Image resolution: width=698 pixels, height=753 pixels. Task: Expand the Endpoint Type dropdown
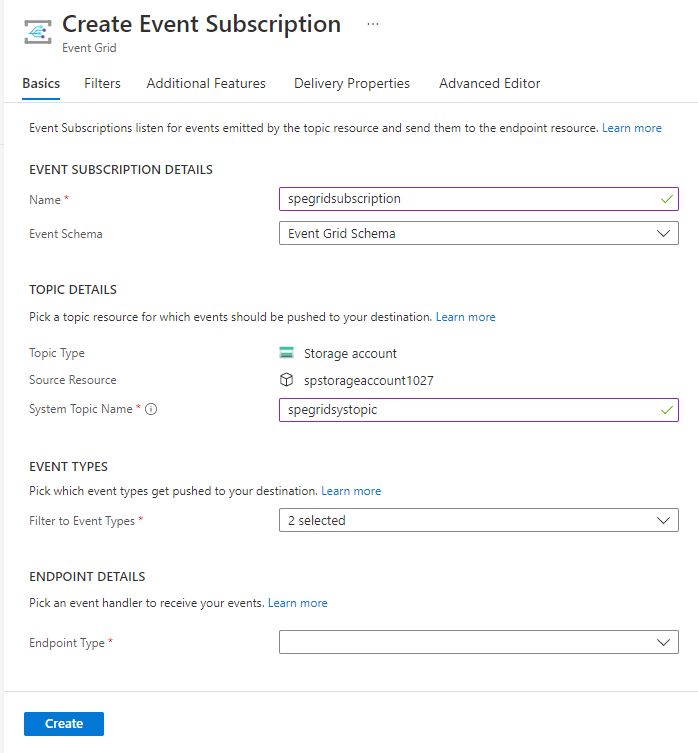(478, 642)
